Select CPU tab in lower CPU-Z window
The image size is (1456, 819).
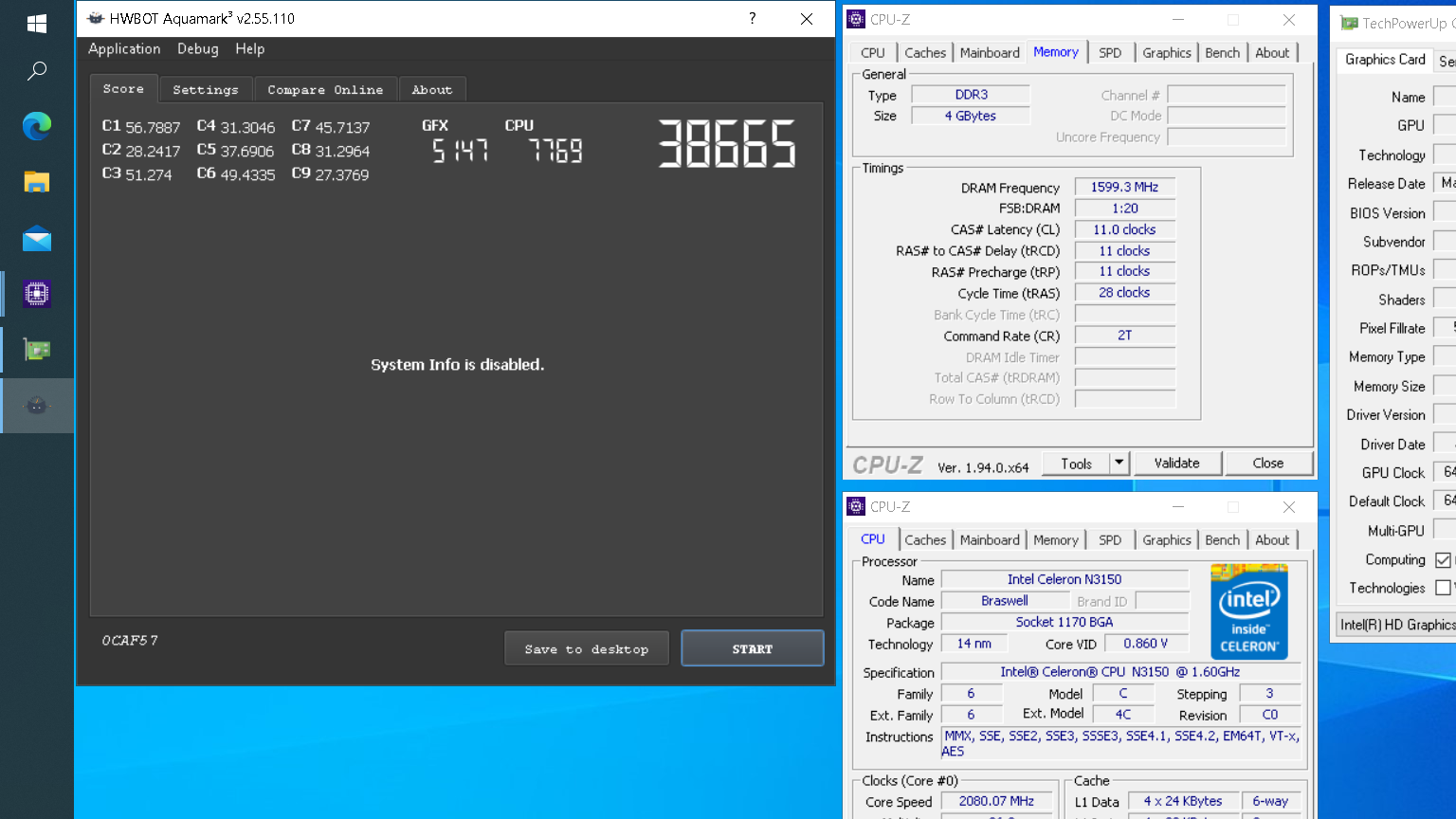click(873, 538)
